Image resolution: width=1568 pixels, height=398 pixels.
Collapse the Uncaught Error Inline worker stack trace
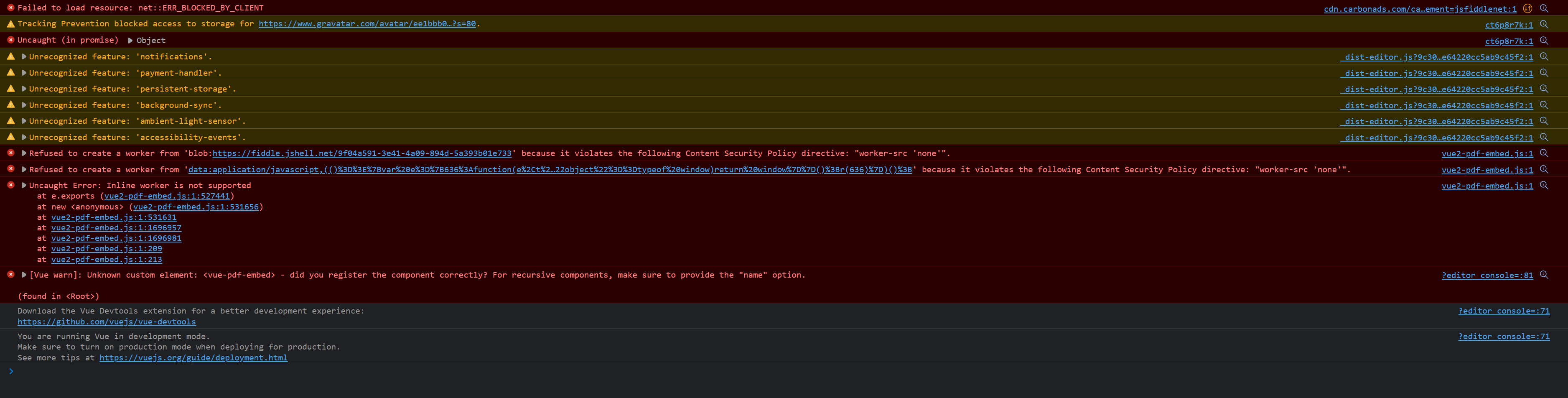(x=24, y=186)
